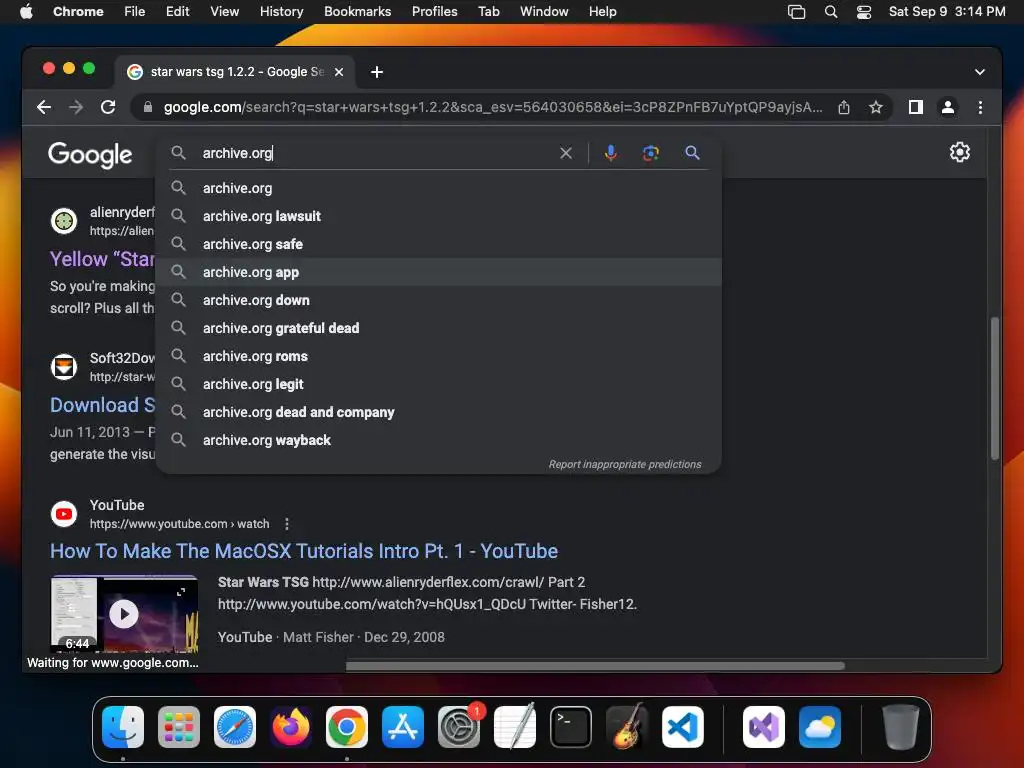The height and width of the screenshot is (768, 1024).
Task: Reload the current page
Action: click(x=108, y=107)
